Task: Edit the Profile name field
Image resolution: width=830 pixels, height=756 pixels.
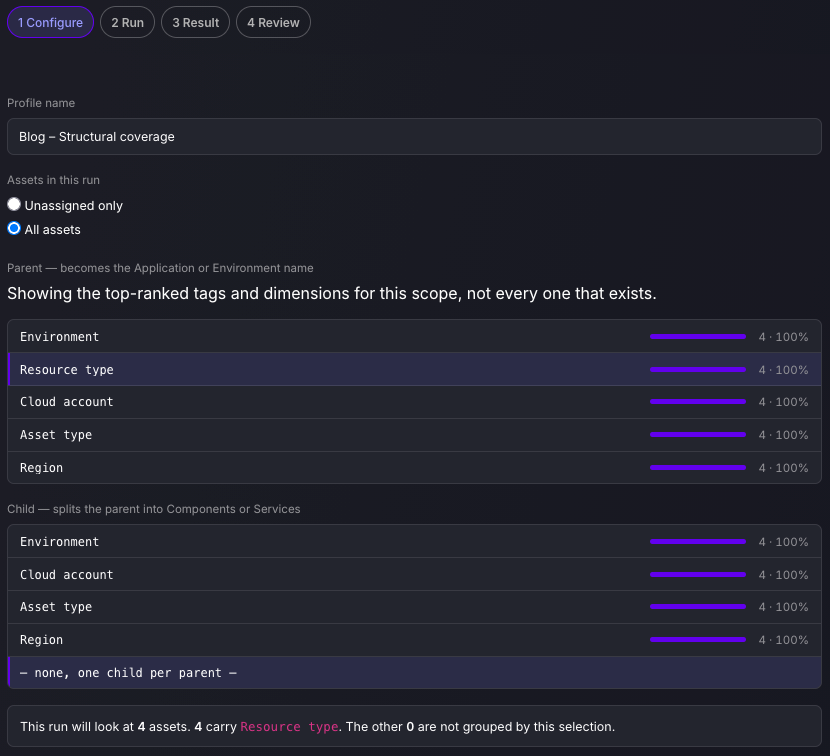Action: (x=414, y=137)
